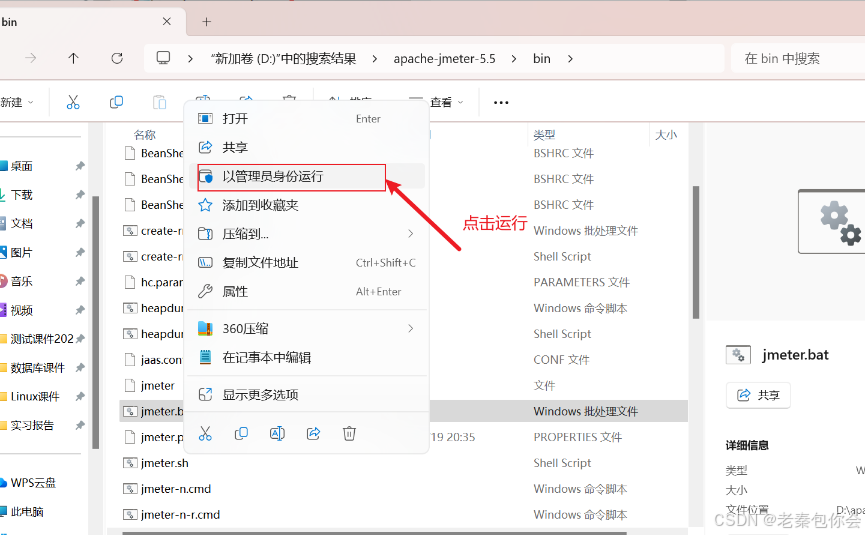Click the jmeter.bat file icon in the details pane

point(738,355)
